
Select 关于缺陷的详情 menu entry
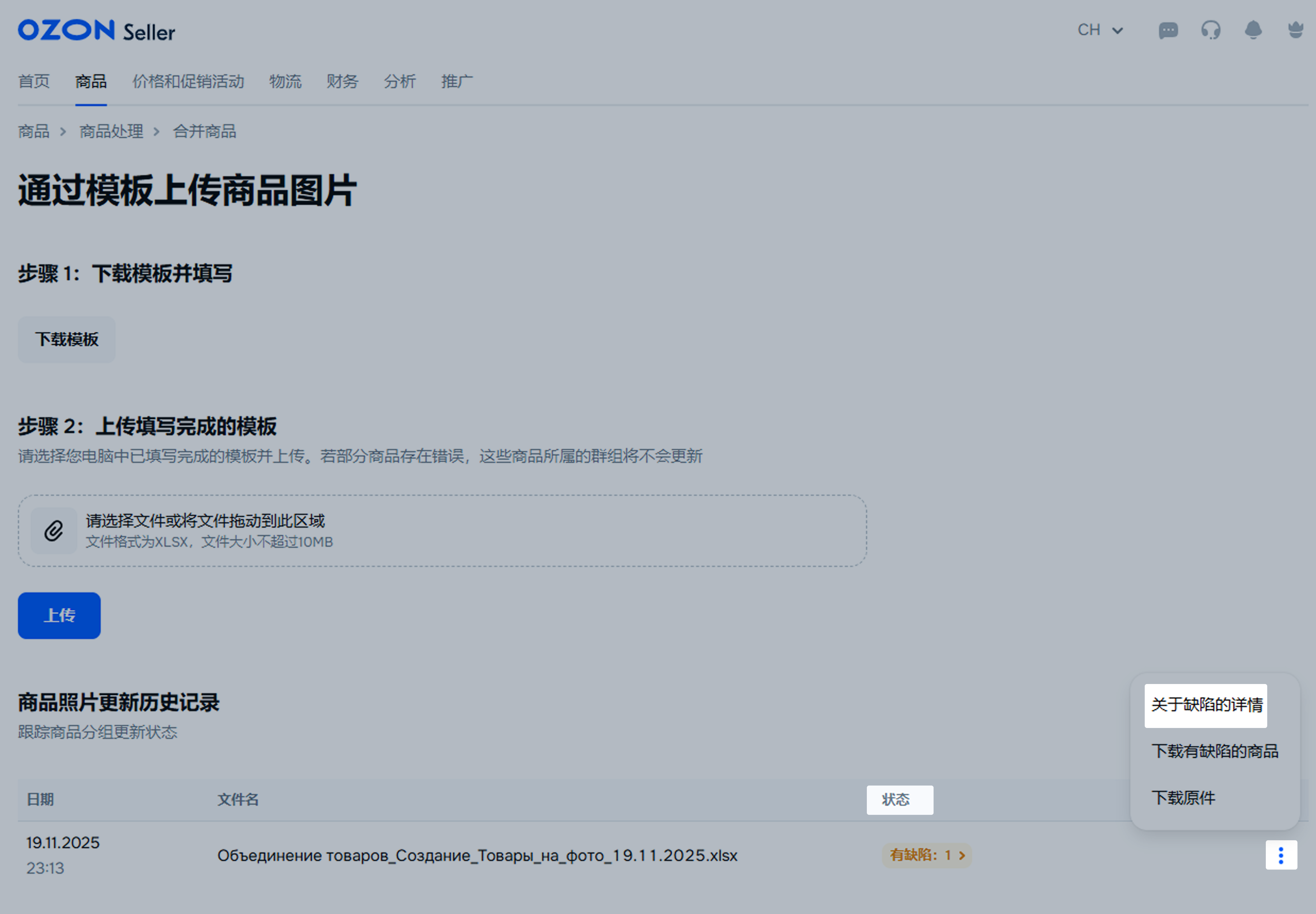tap(1206, 705)
